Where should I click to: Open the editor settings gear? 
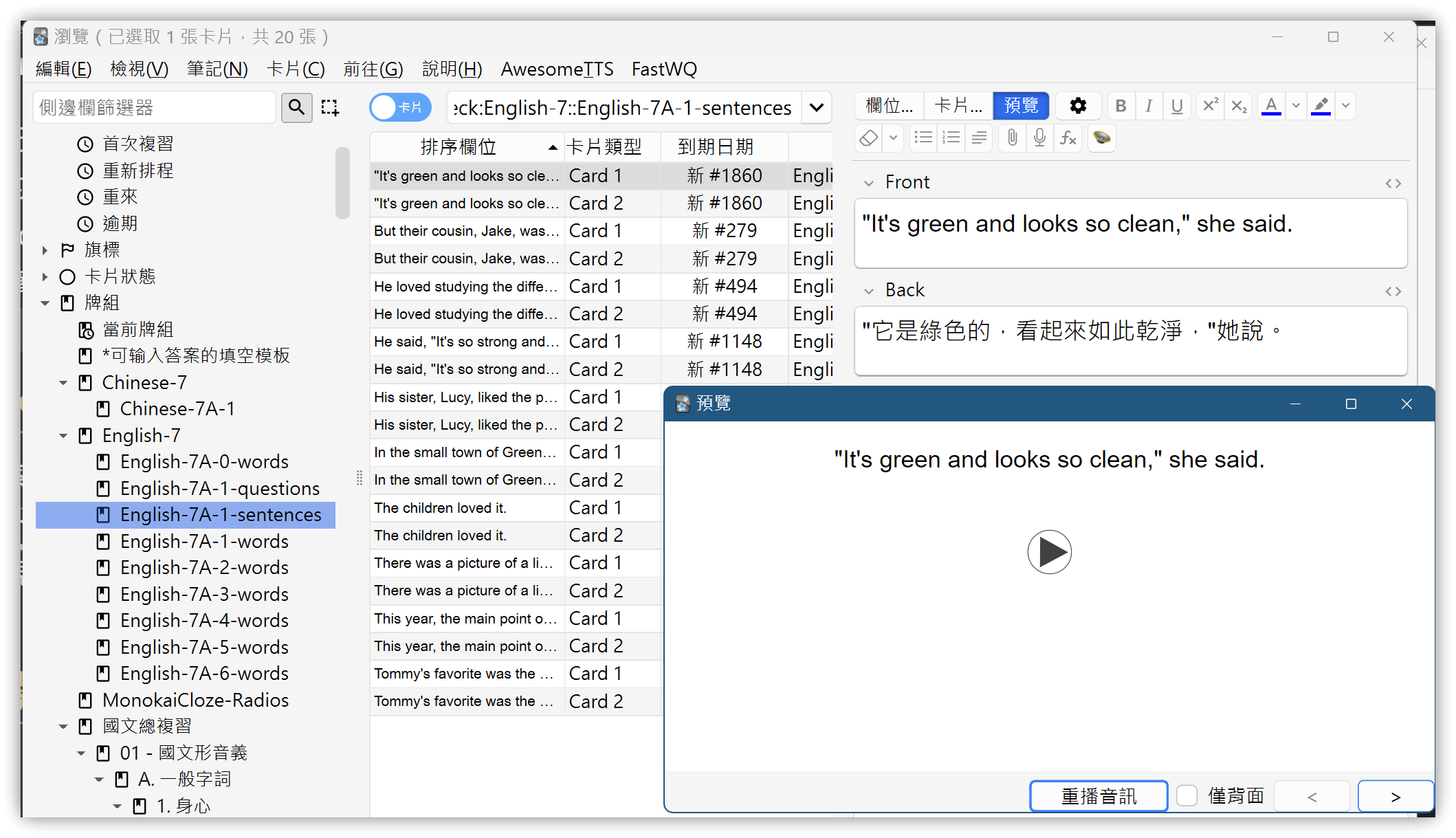click(1078, 106)
